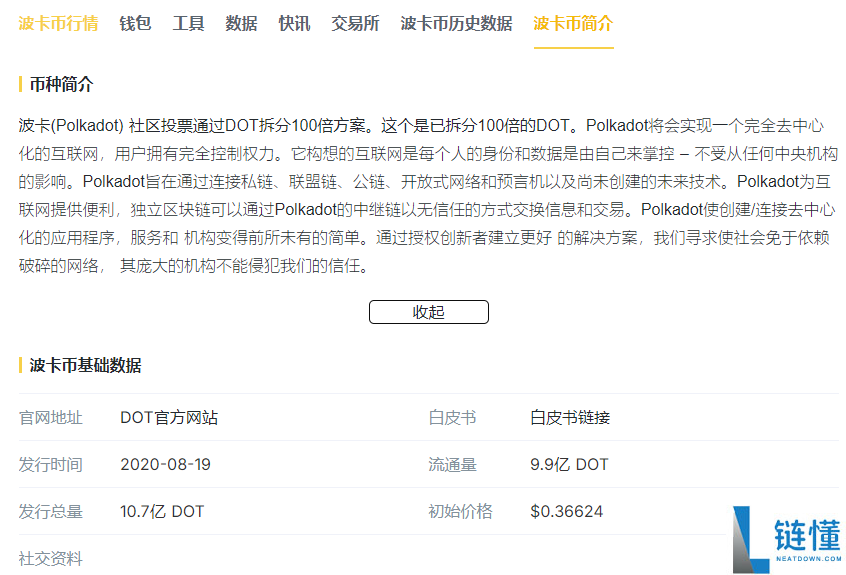This screenshot has height=575, width=846.
Task: Click the 波卡币基础数据 section heading
Action: click(x=85, y=365)
